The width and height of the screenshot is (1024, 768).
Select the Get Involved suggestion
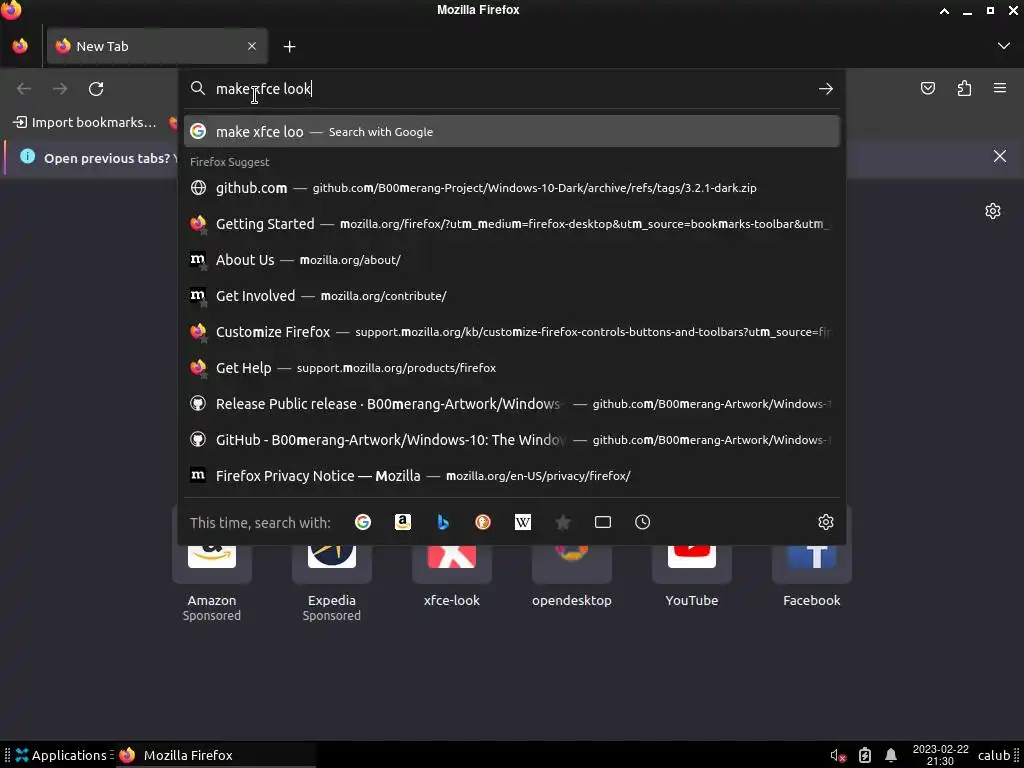(511, 296)
